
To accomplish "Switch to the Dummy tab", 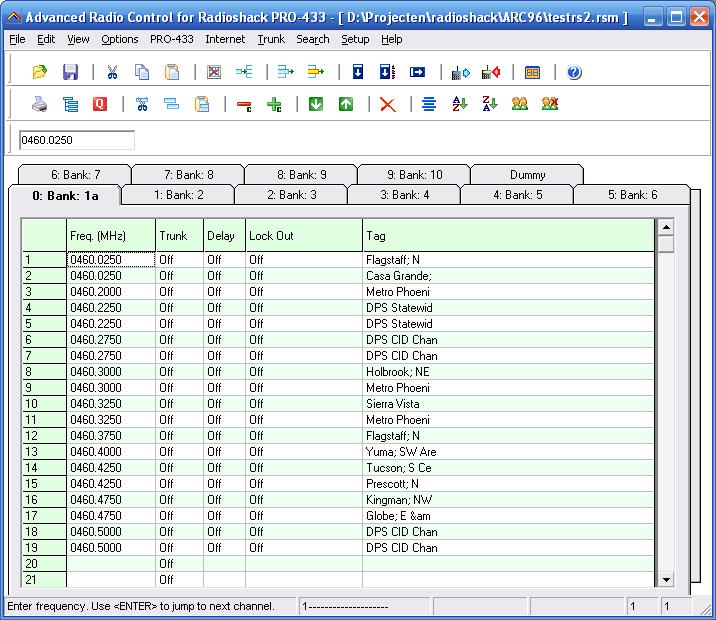I will pyautogui.click(x=527, y=174).
